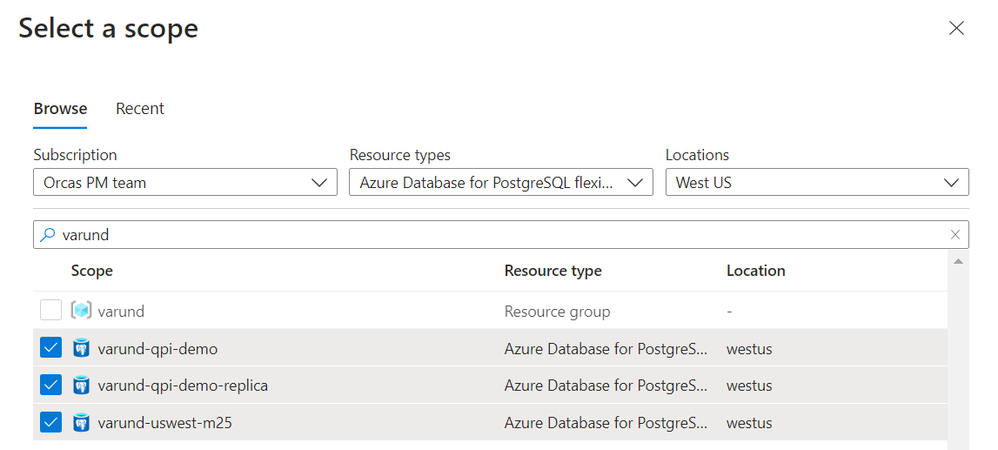Image resolution: width=998 pixels, height=450 pixels.
Task: Switch to the Browse tab
Action: click(60, 109)
